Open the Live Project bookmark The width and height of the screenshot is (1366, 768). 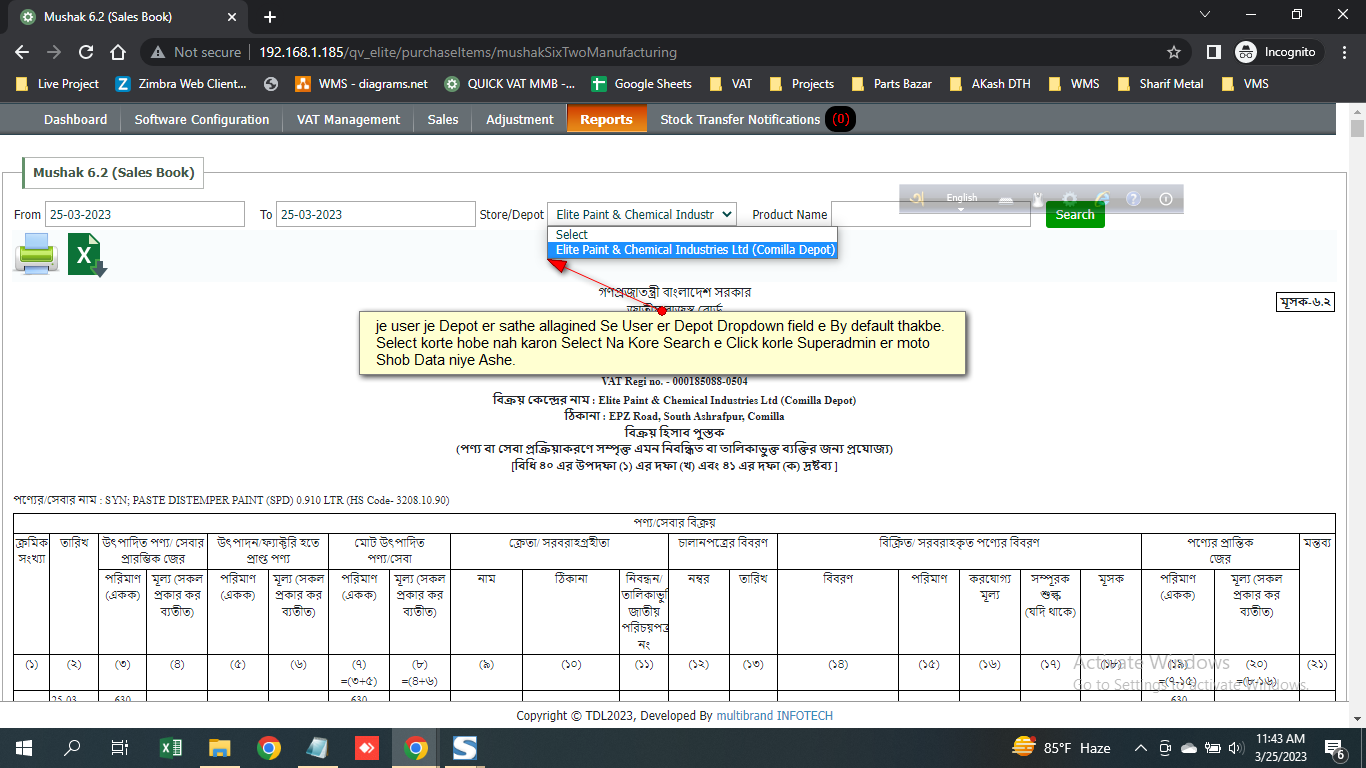58,84
